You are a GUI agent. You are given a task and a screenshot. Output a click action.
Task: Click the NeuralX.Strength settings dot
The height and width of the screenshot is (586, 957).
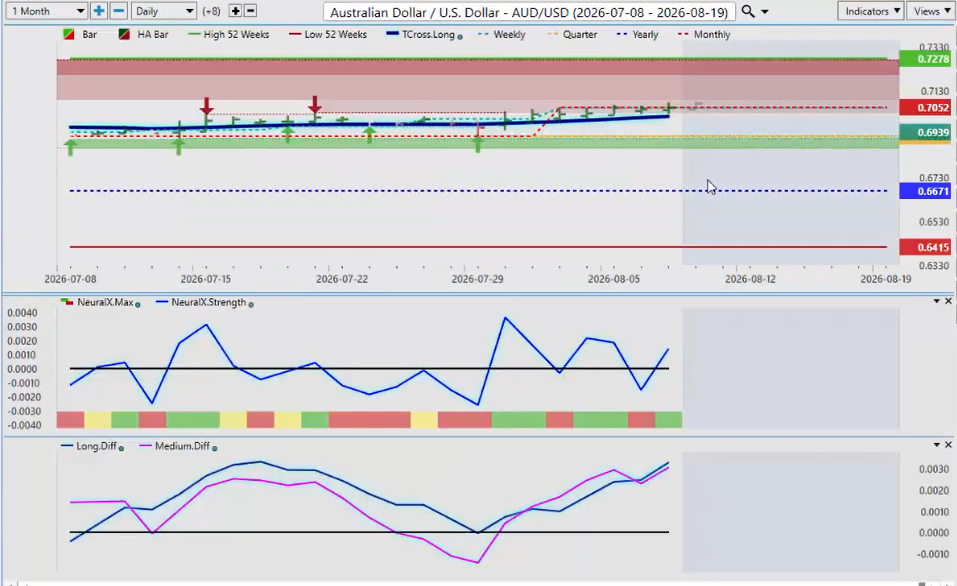pos(251,304)
